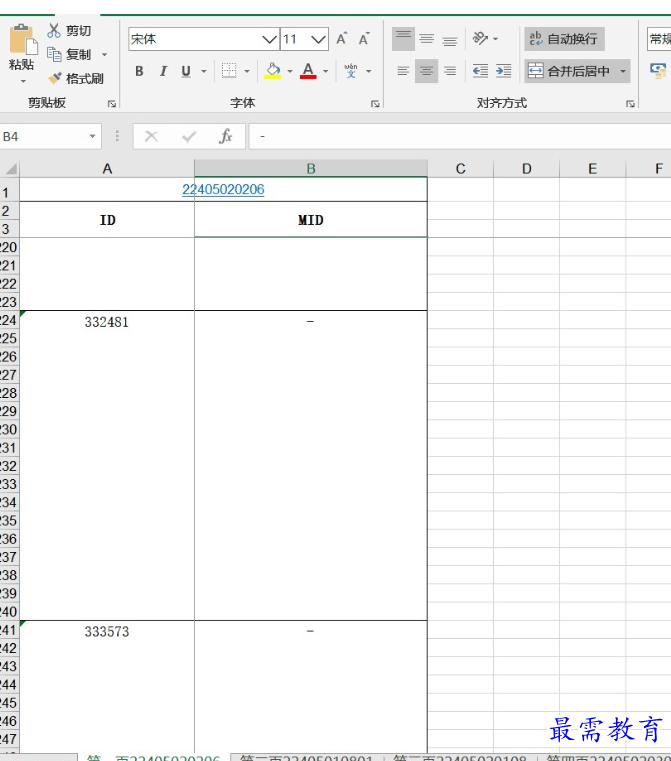Viewport: 671px width, 761px height.
Task: Open the font name dropdown 宋体
Action: click(269, 39)
